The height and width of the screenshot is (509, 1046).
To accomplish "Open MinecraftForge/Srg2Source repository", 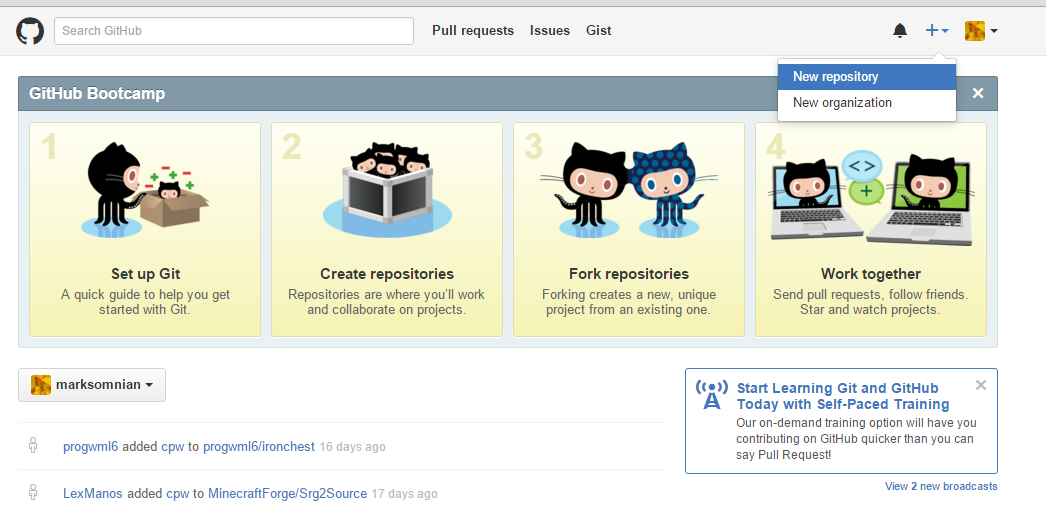I will coord(288,494).
